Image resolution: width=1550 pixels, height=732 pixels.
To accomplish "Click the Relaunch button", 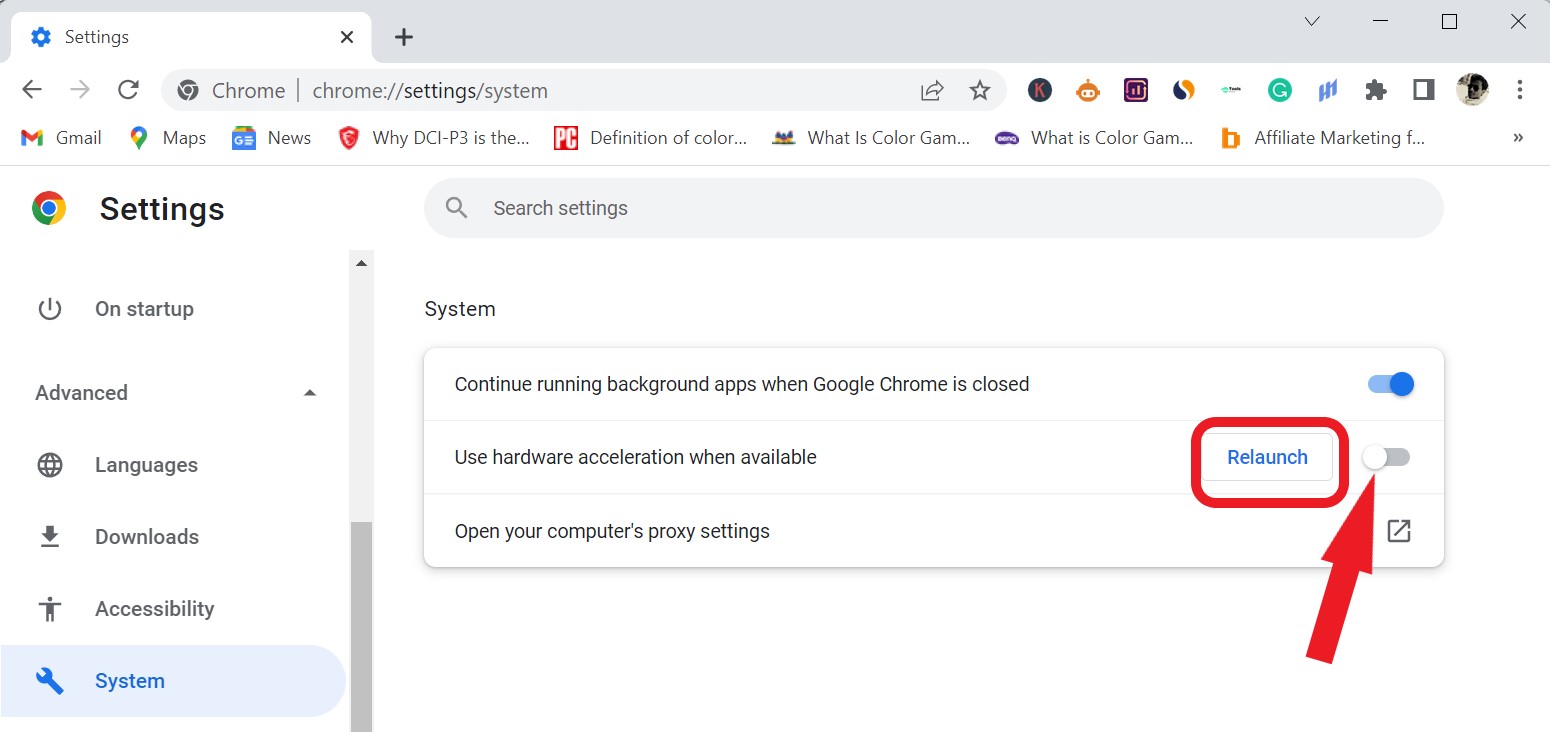I will coord(1267,457).
